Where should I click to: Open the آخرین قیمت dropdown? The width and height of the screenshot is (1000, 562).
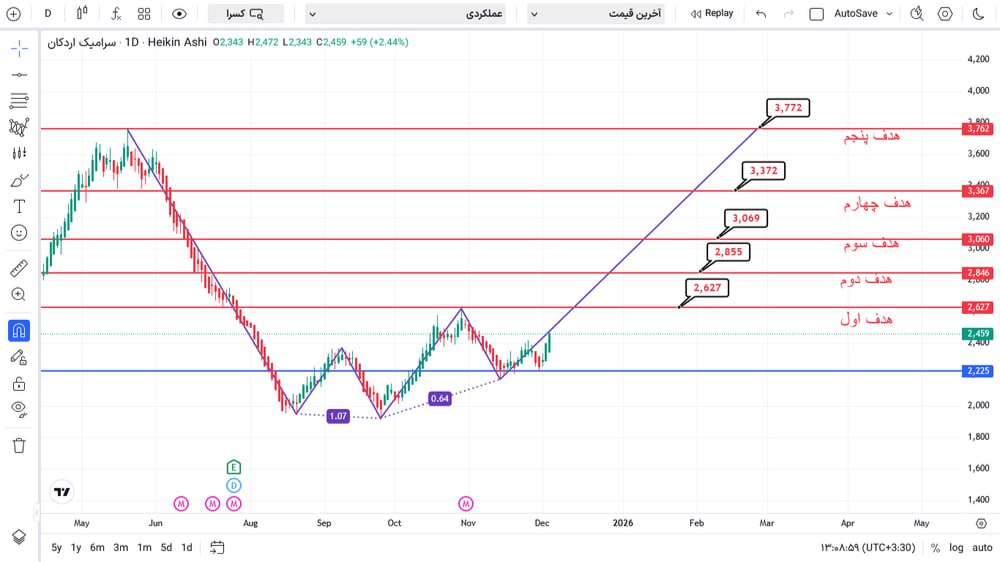(600, 14)
